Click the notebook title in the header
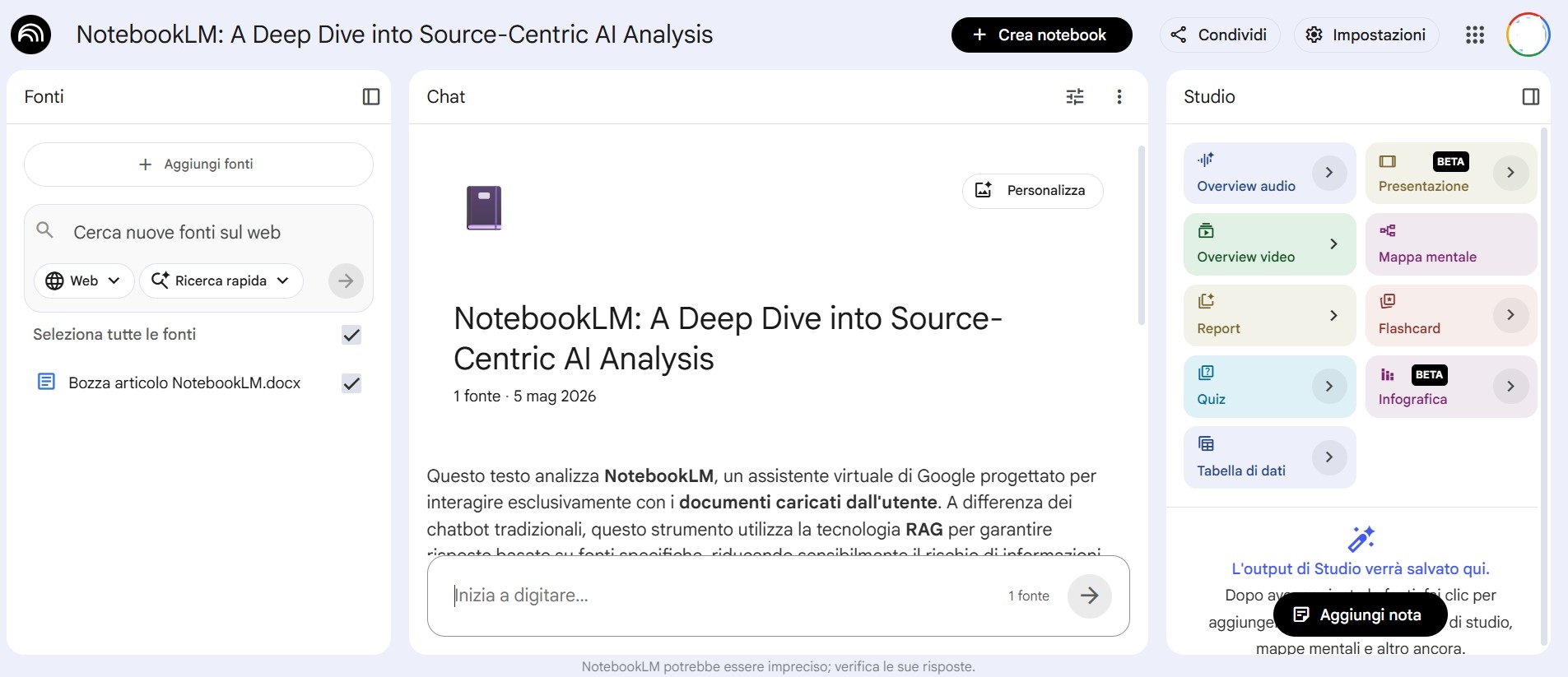Image resolution: width=1568 pixels, height=677 pixels. tap(394, 35)
